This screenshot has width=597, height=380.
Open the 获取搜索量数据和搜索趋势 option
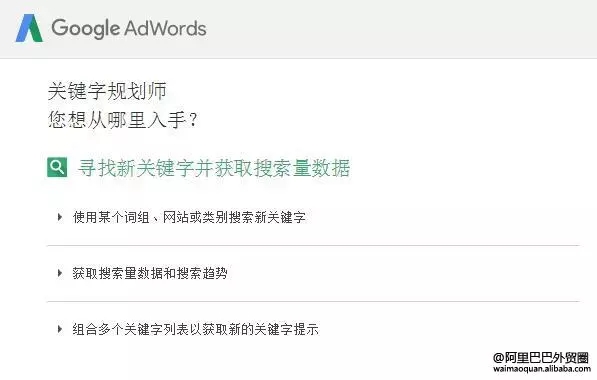coord(150,273)
